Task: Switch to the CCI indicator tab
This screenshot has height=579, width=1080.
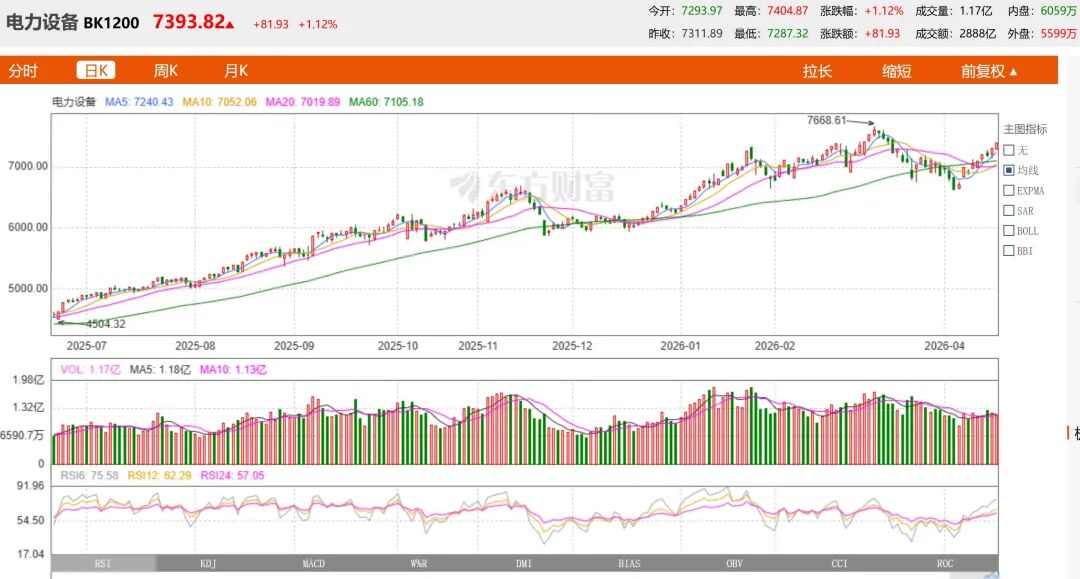Action: point(840,563)
